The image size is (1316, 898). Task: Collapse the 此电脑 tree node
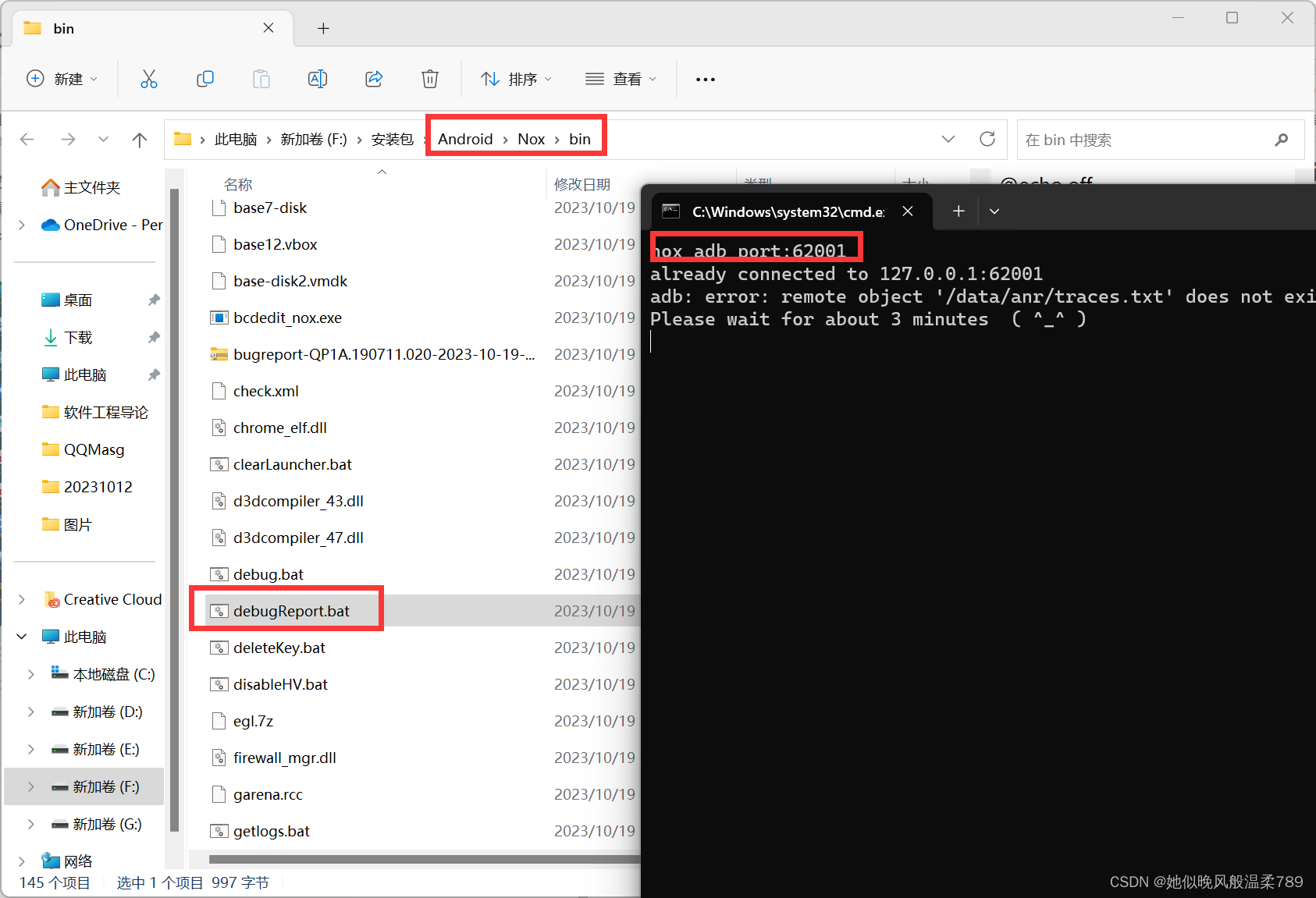(22, 637)
